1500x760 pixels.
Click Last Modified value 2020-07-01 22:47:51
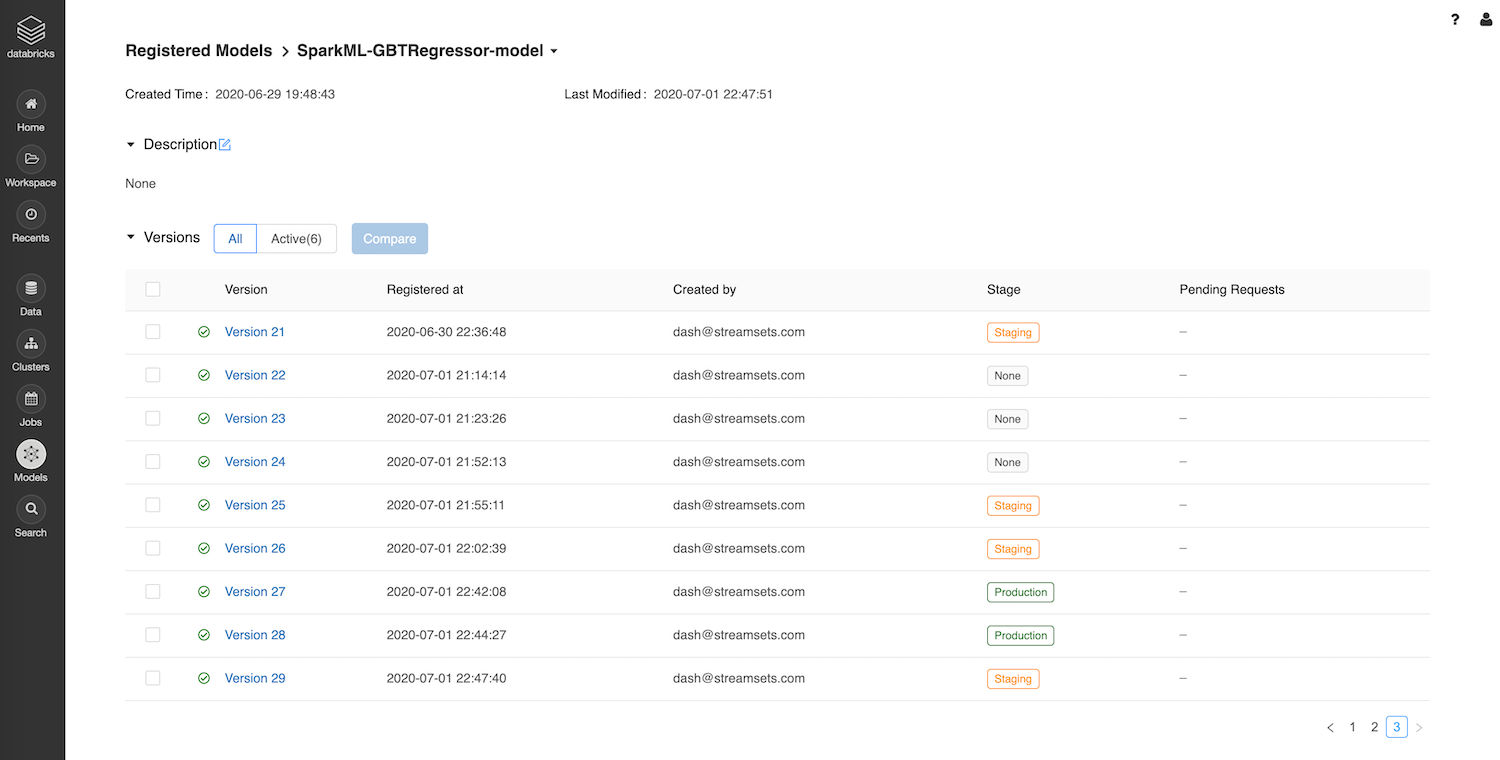click(x=713, y=94)
